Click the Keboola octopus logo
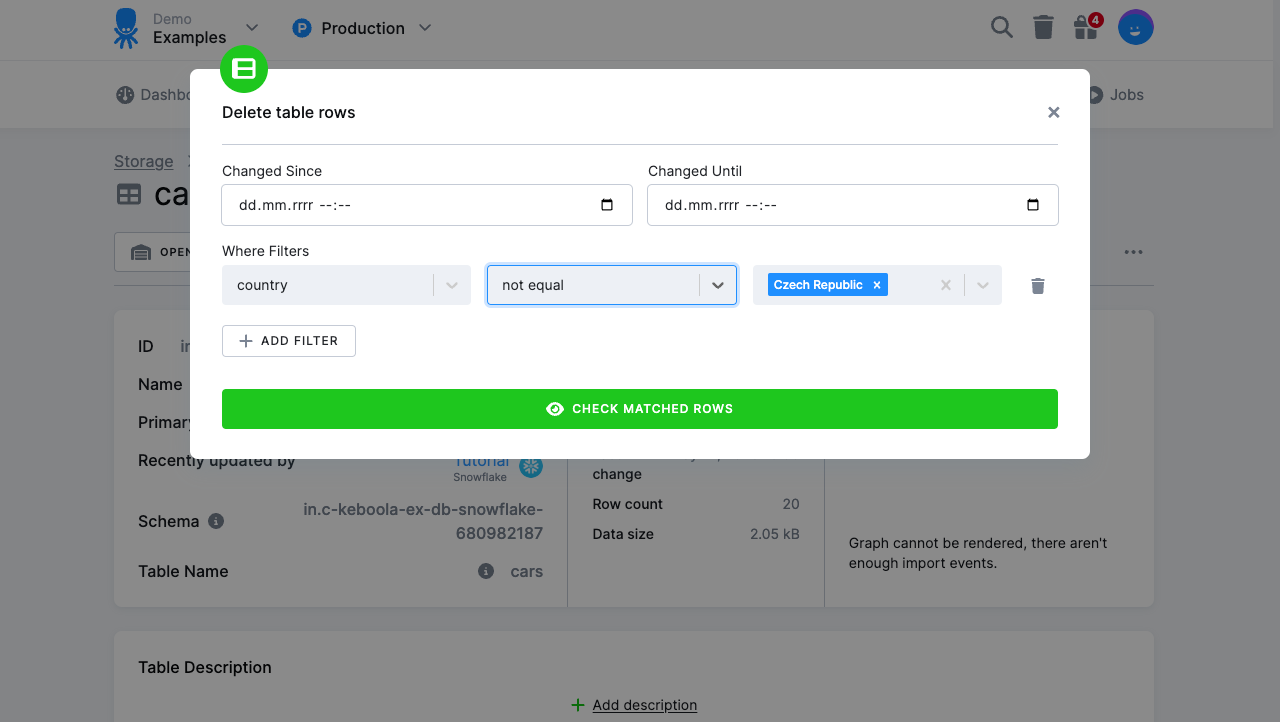This screenshot has width=1280, height=722. (125, 28)
